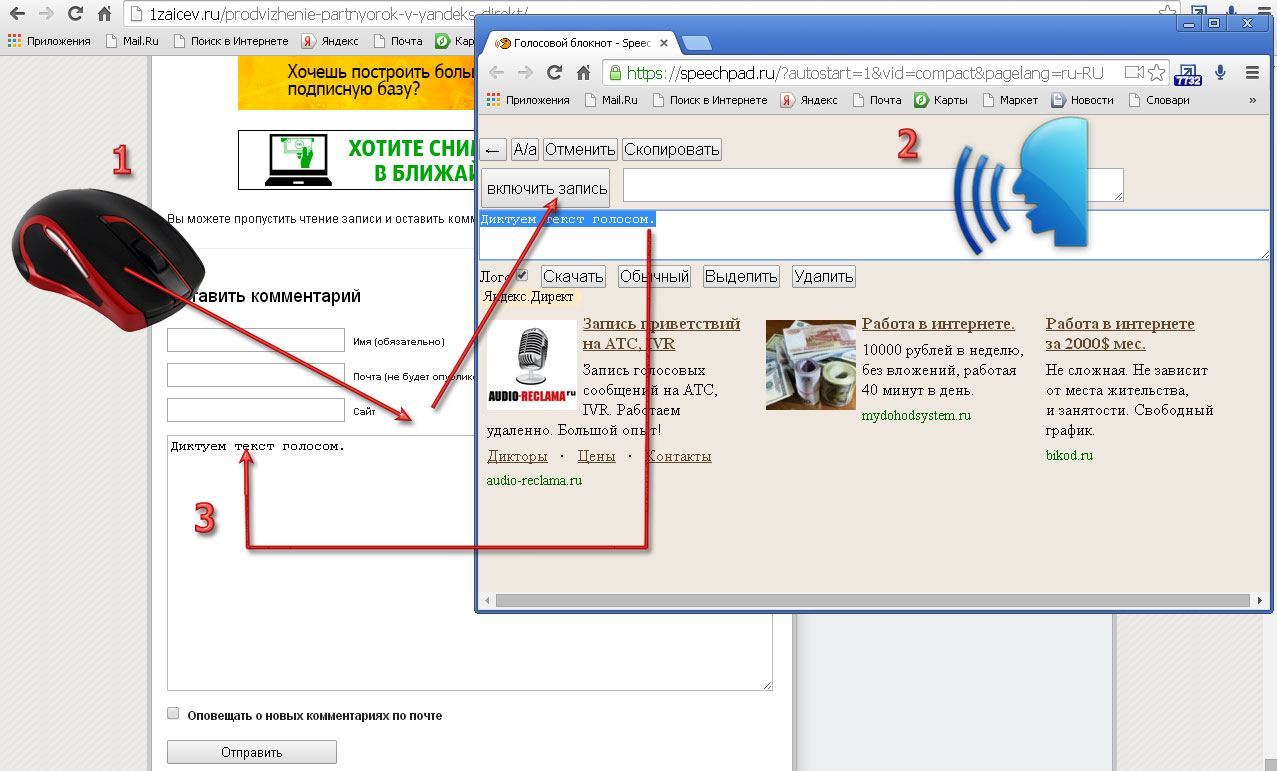Click the reload icon of the 1zaicev.ru window
Viewport: 1277px width, 771px height.
coord(75,15)
